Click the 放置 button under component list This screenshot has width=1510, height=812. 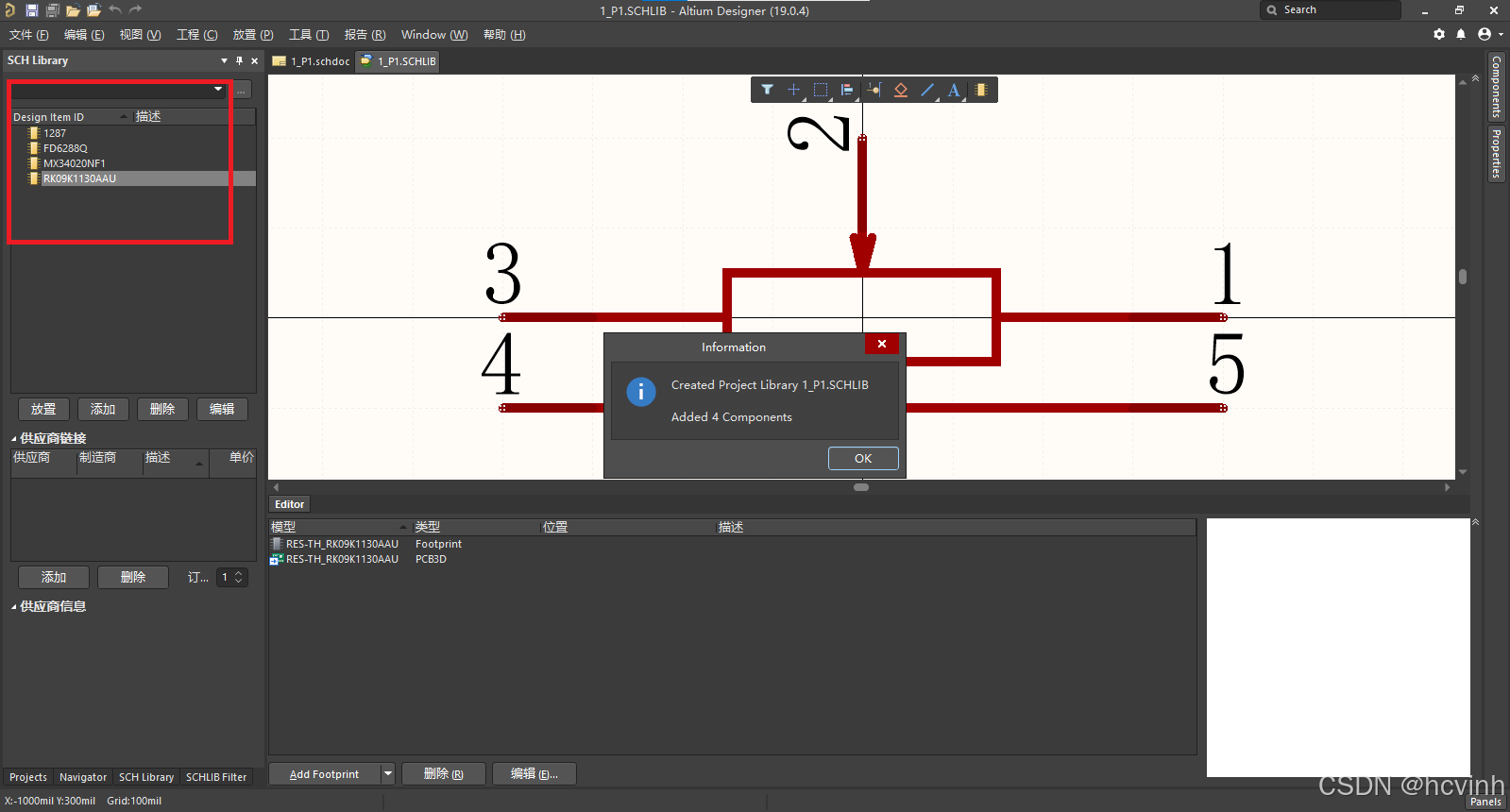(43, 409)
